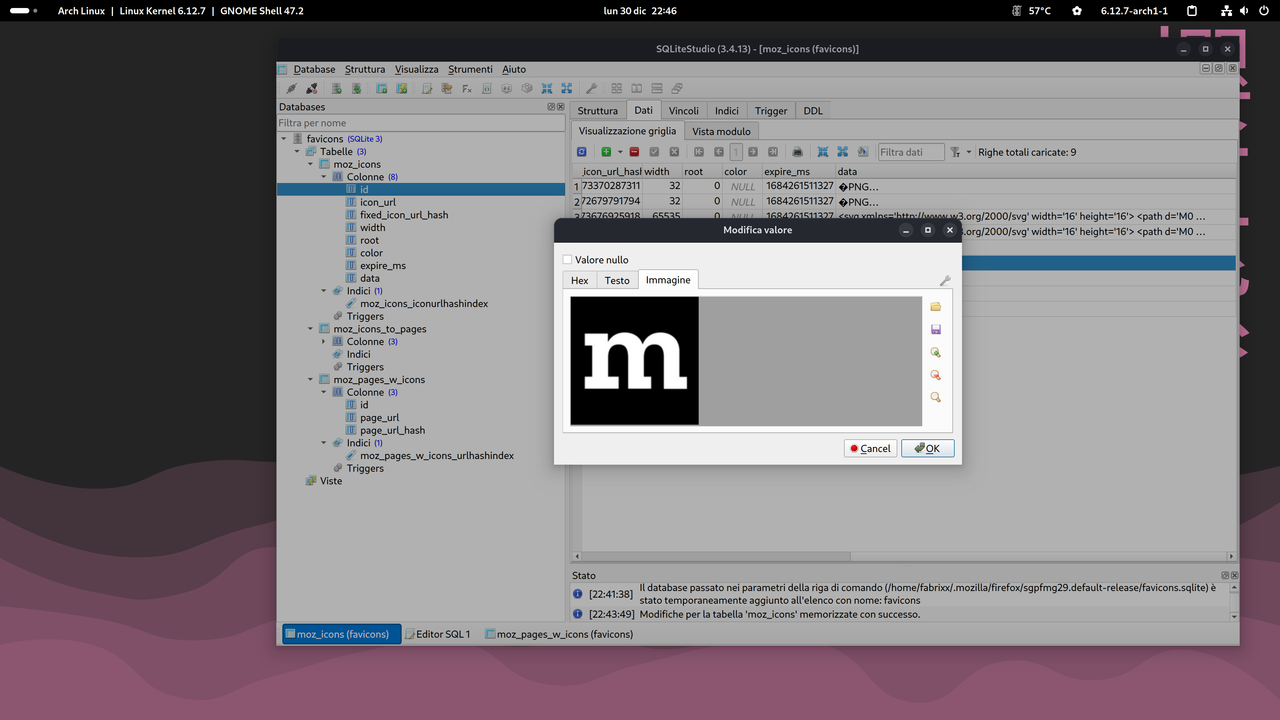Viewport: 1280px width, 720px height.
Task: Click the open image file folder icon
Action: (935, 307)
